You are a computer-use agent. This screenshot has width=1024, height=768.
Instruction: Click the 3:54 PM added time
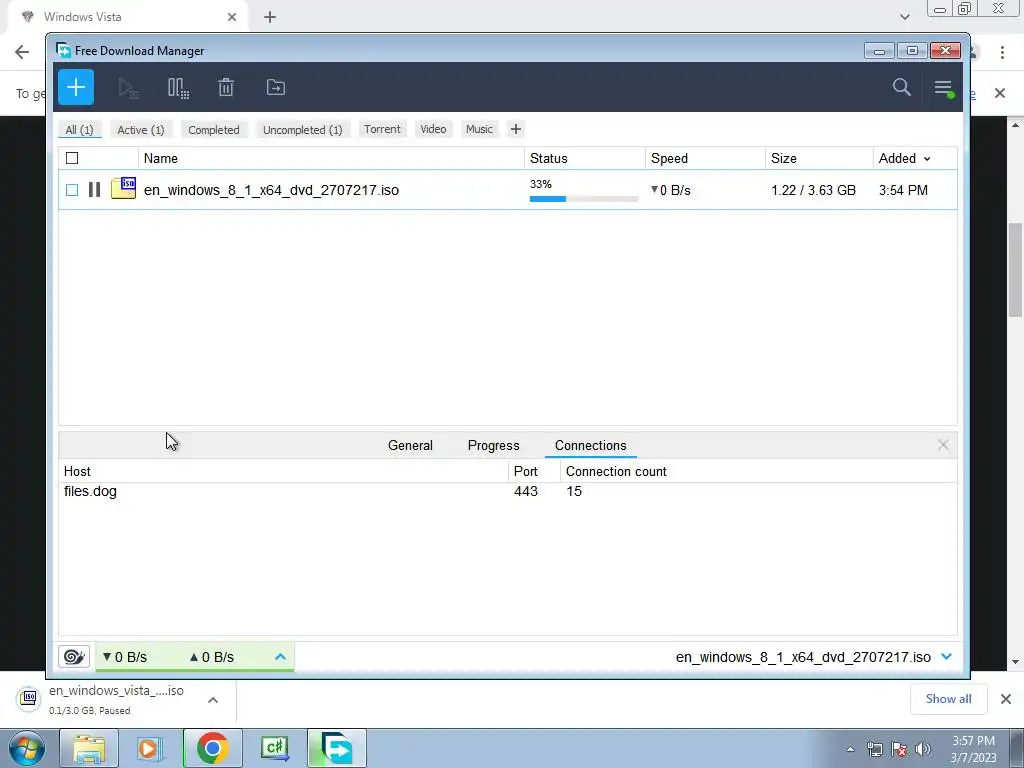pyautogui.click(x=903, y=190)
